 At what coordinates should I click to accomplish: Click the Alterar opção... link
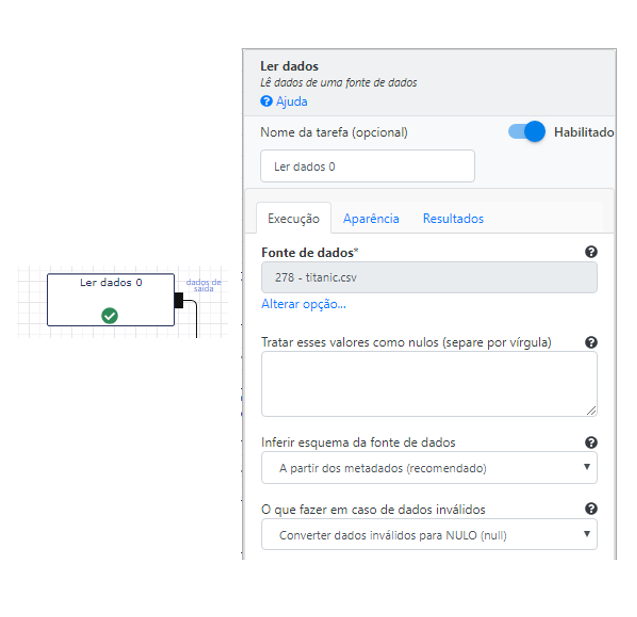(x=304, y=304)
